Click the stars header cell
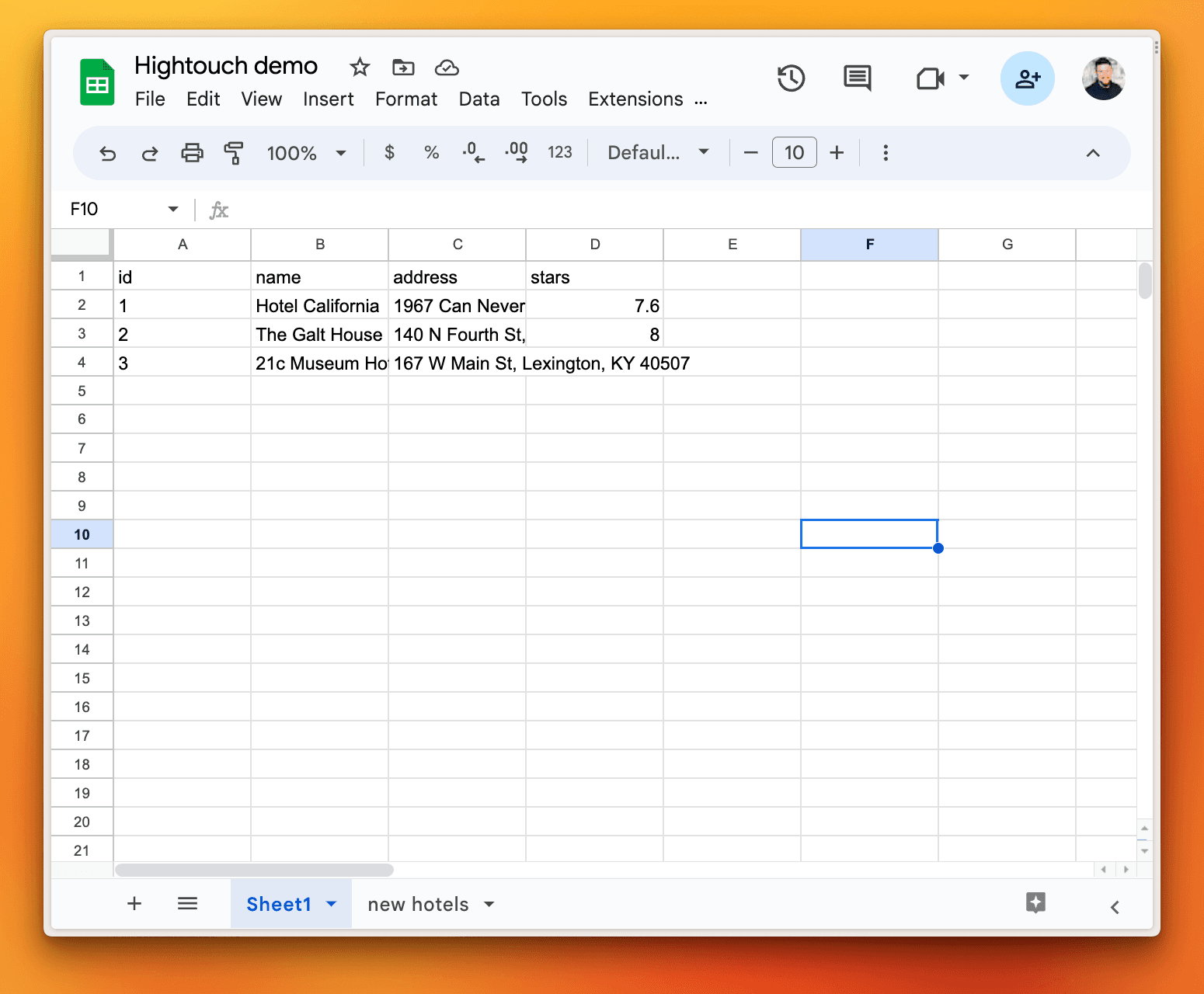This screenshot has width=1204, height=994. tap(595, 276)
